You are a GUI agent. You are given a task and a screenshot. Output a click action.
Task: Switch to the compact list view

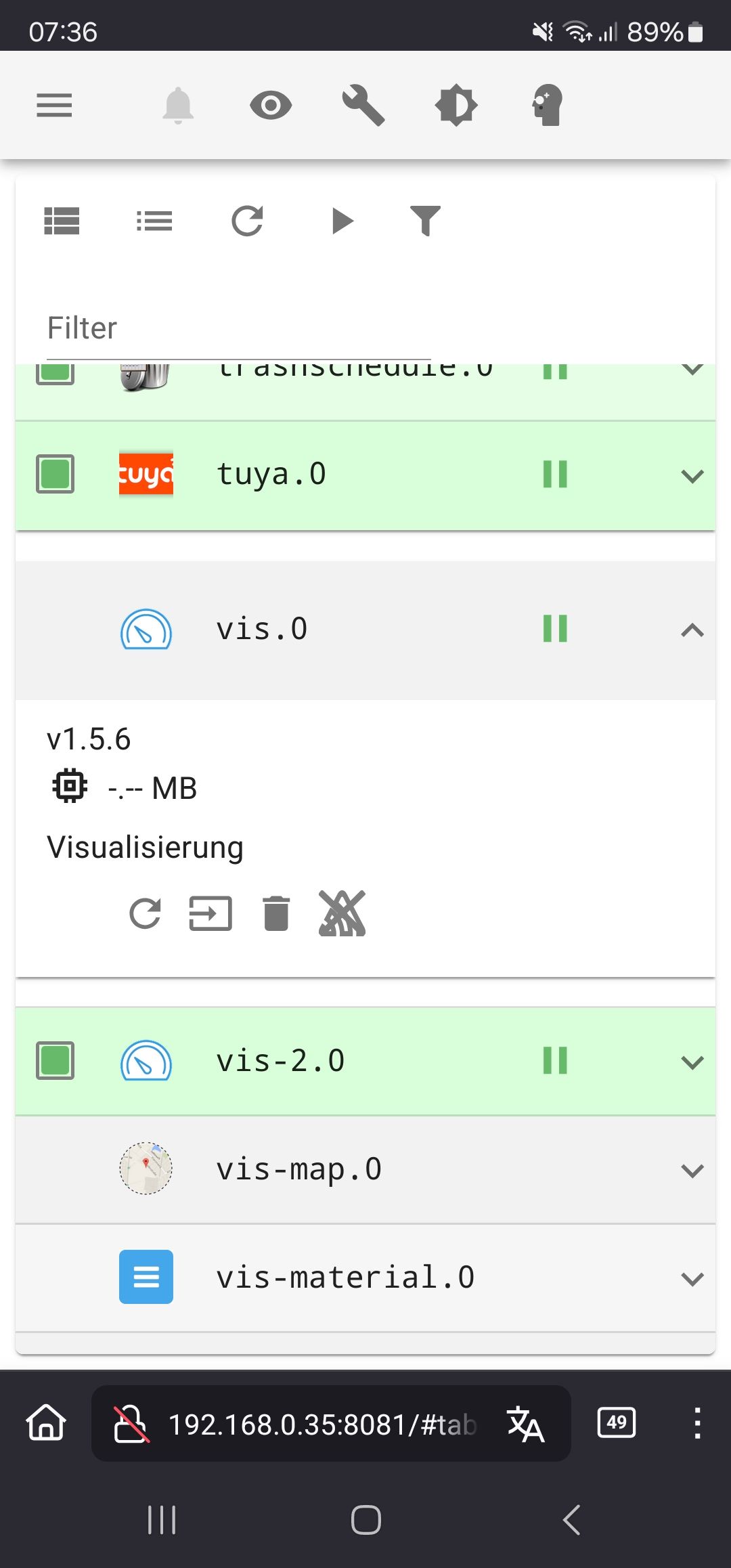[x=154, y=221]
